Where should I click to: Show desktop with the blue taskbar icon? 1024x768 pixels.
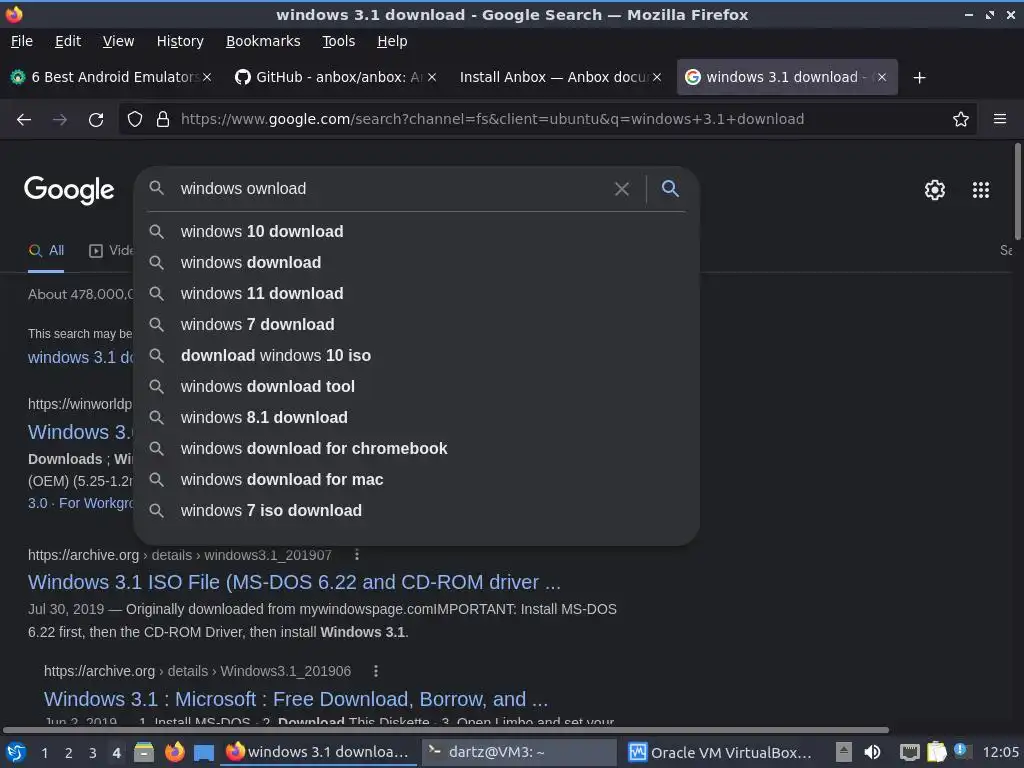click(x=204, y=753)
